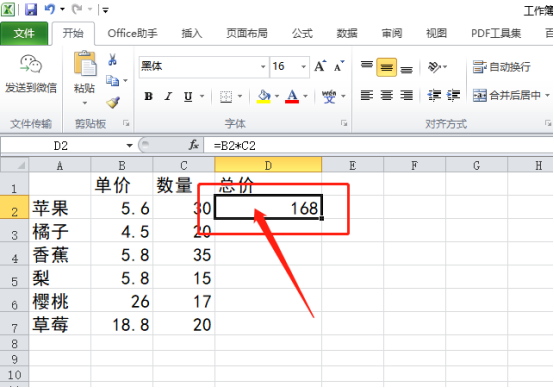Switch to the 审阅 tab

click(x=392, y=33)
